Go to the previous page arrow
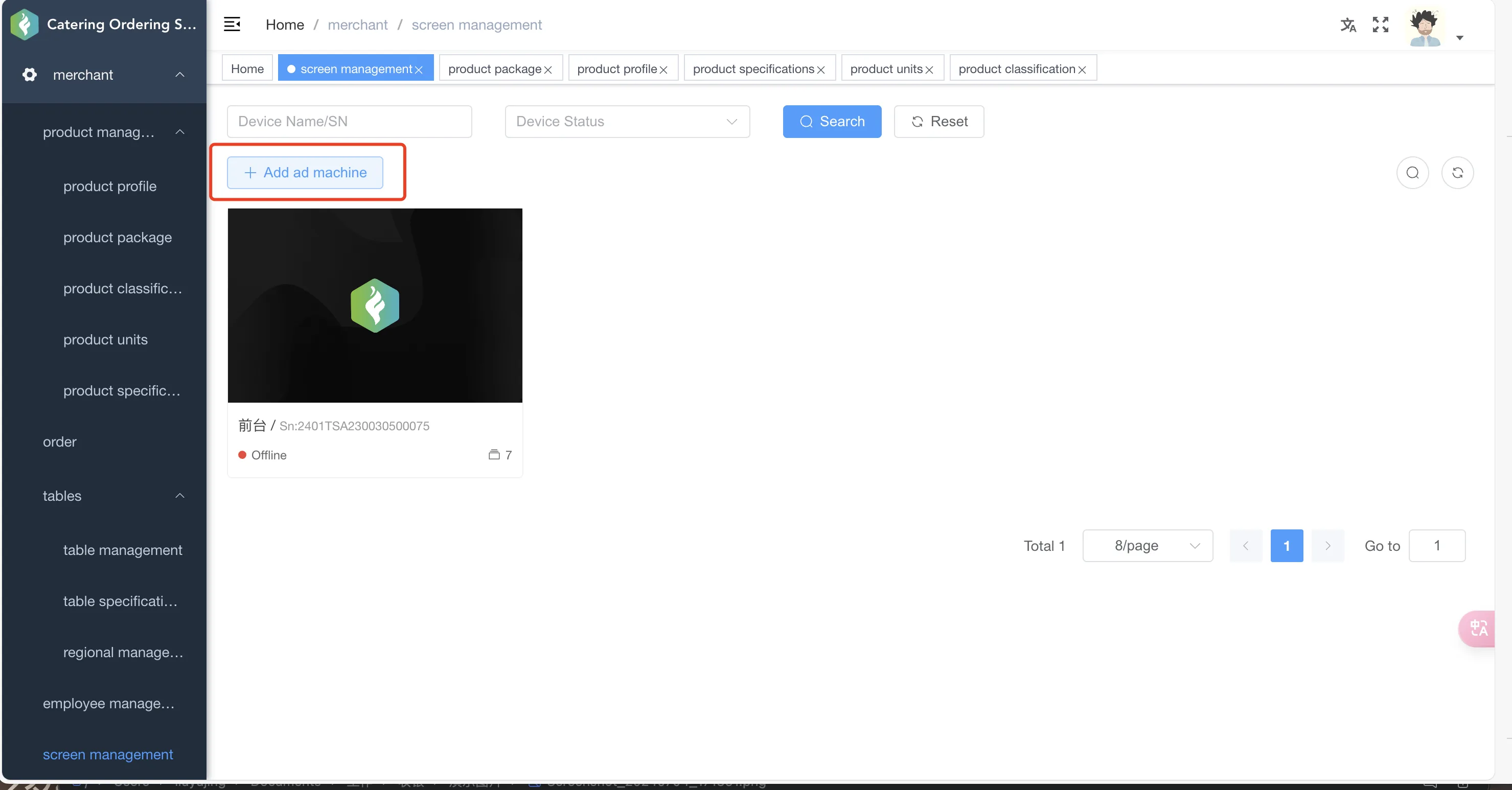This screenshot has width=1512, height=790. [1246, 545]
